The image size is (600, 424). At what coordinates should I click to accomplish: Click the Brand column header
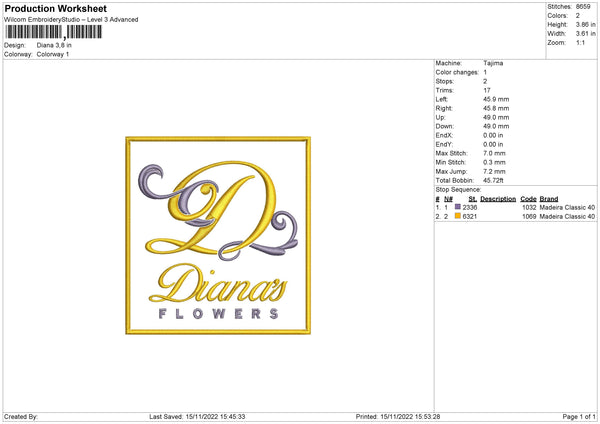pyautogui.click(x=549, y=199)
